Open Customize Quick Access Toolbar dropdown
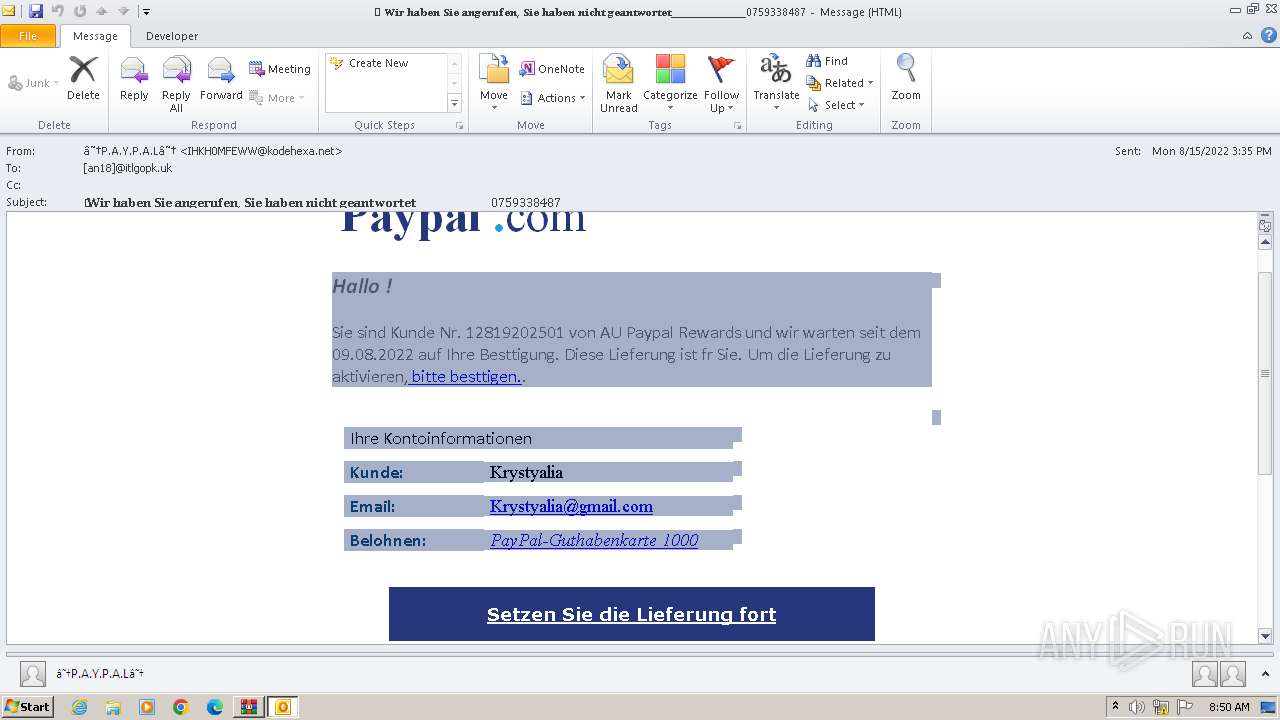 pos(146,12)
